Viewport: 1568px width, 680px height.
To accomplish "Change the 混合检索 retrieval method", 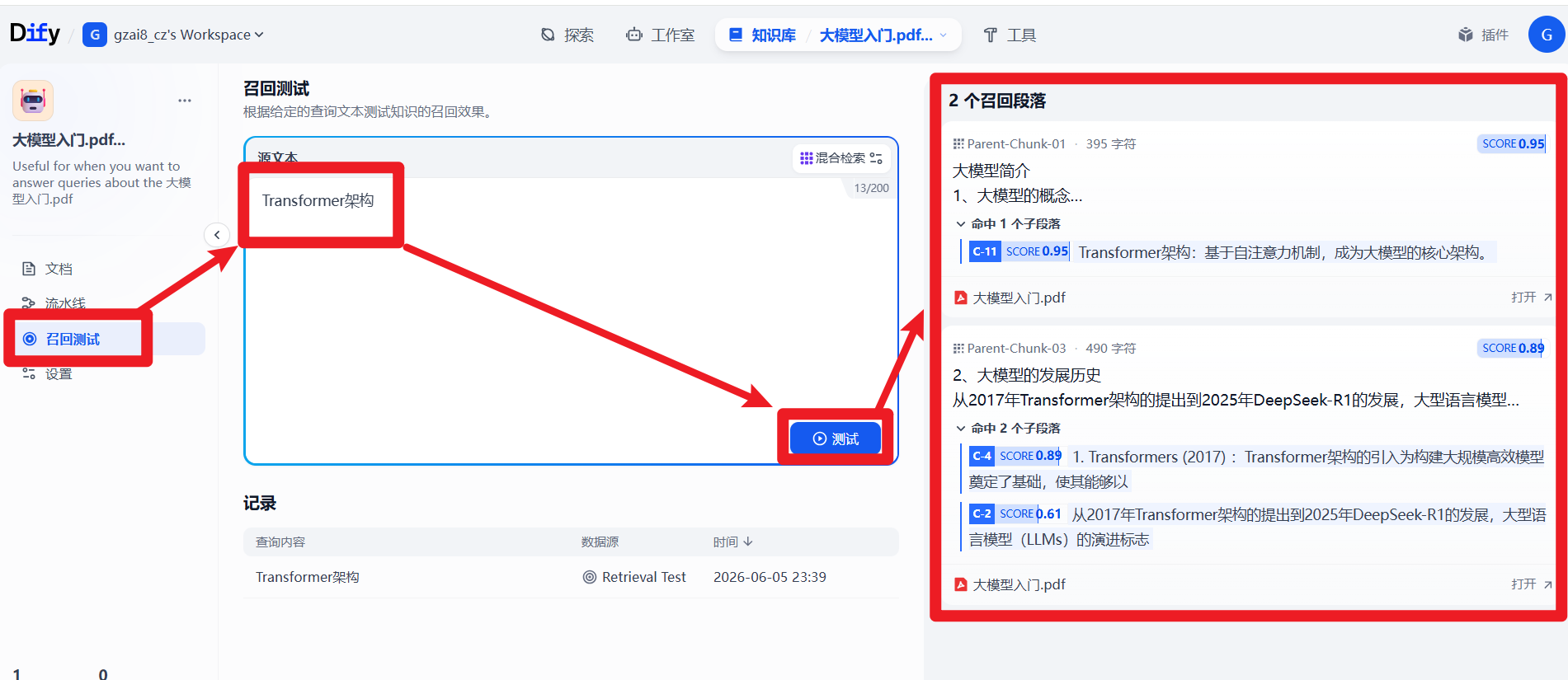I will 841,157.
